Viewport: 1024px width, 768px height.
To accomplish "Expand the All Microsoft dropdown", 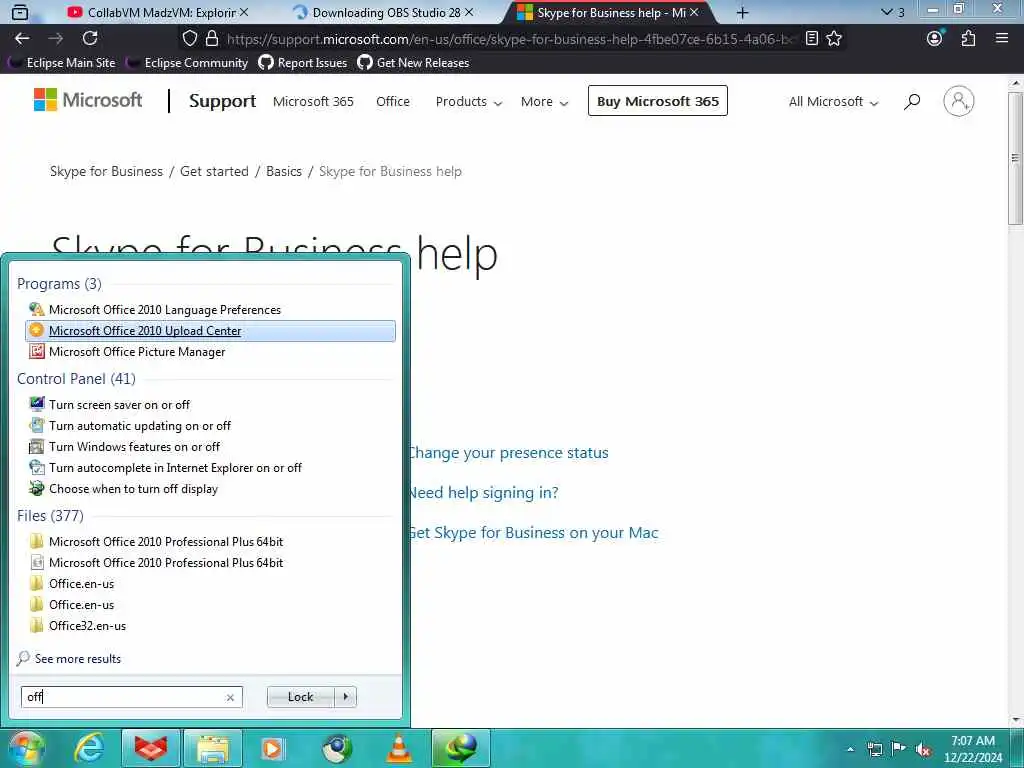I will pos(833,102).
